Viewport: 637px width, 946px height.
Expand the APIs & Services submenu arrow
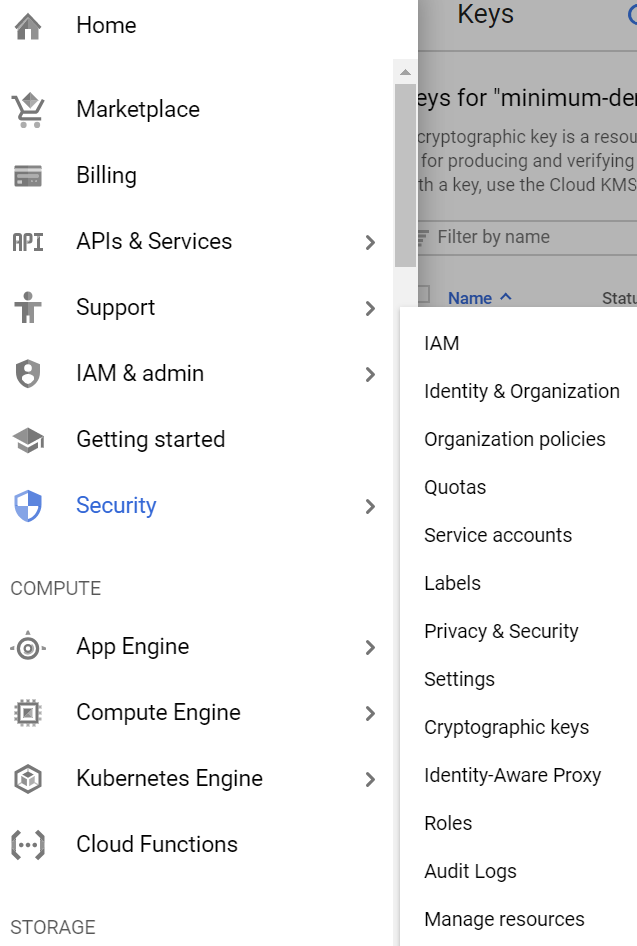pos(370,243)
